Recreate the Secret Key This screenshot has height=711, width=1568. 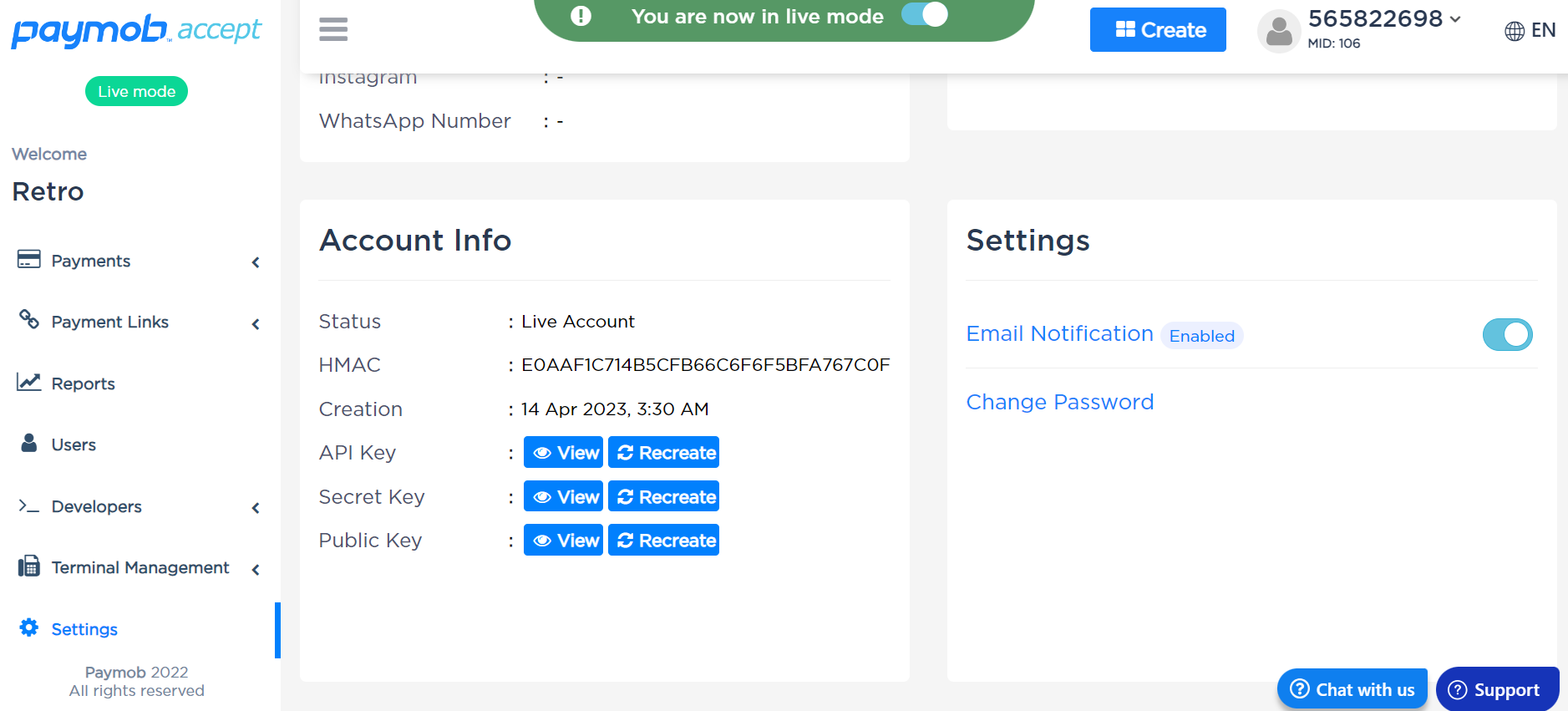click(x=663, y=497)
